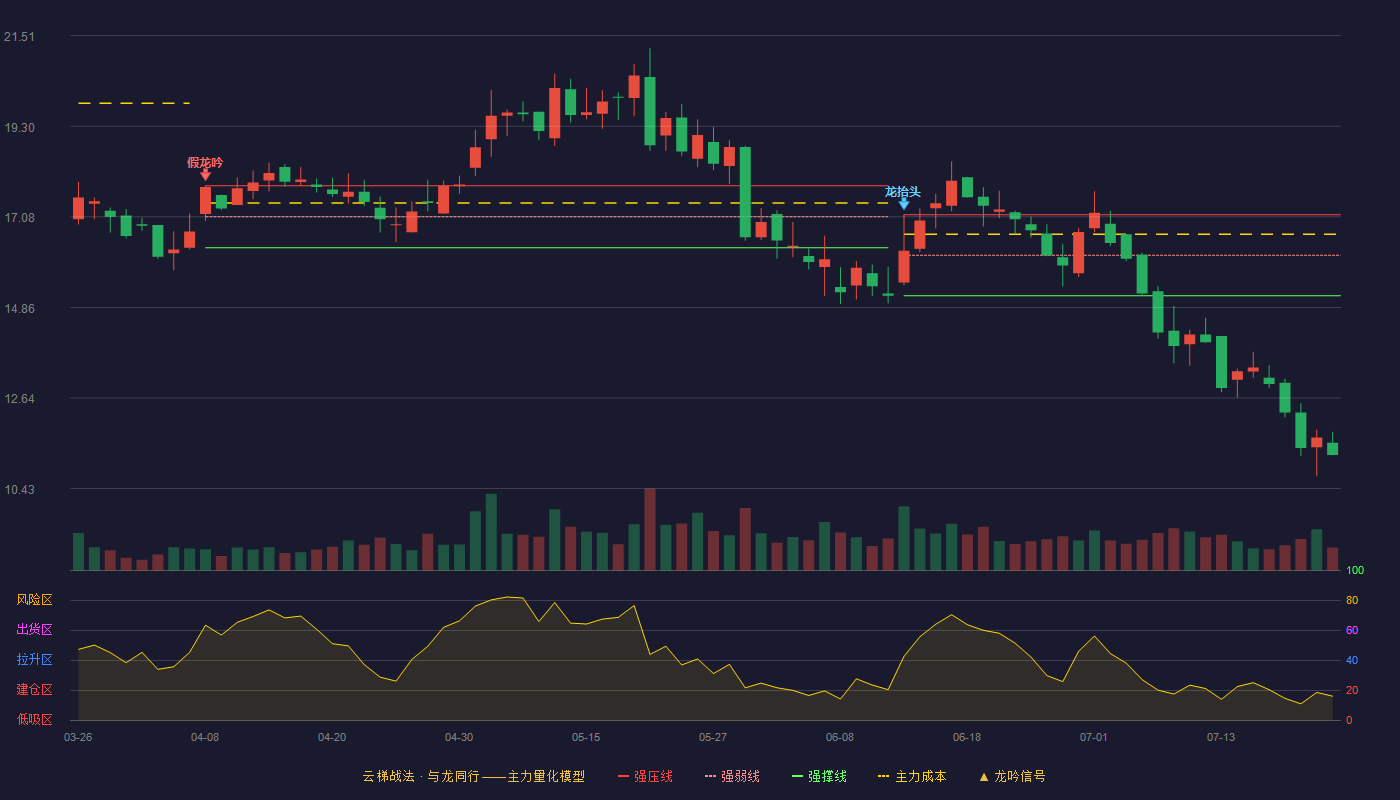Toggle the 龙吟信号 legend entry
Viewport: 1400px width, 800px height.
[x=1012, y=776]
